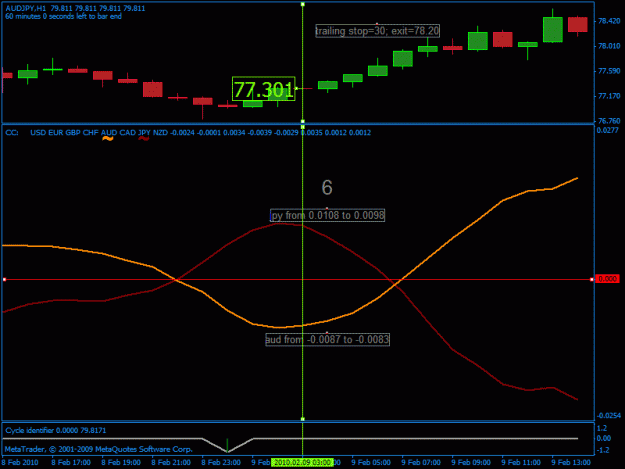The width and height of the screenshot is (625, 469).
Task: Select the trailing stop=30; exit=78.20 label
Action: [377, 31]
